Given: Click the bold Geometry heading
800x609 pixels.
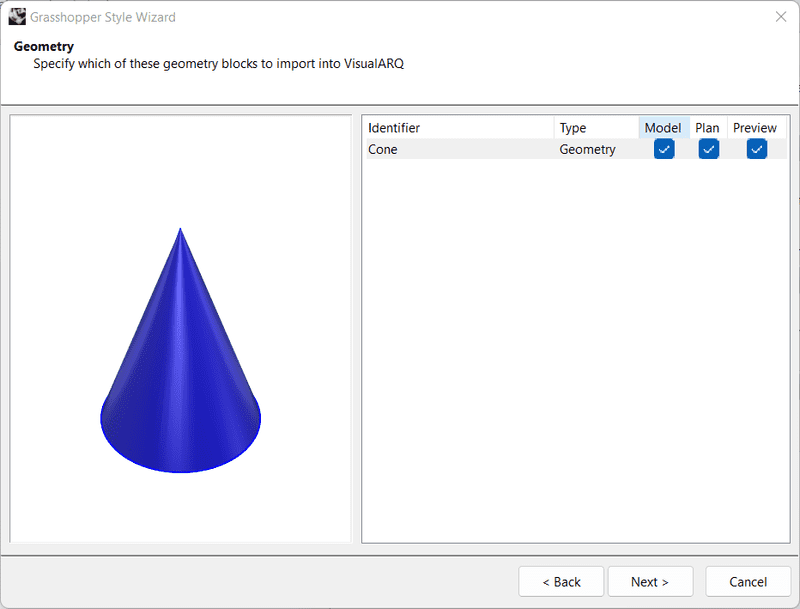Looking at the screenshot, I should (x=44, y=46).
